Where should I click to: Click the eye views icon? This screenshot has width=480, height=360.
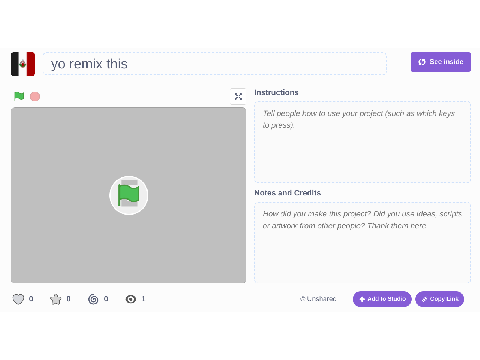click(x=131, y=299)
